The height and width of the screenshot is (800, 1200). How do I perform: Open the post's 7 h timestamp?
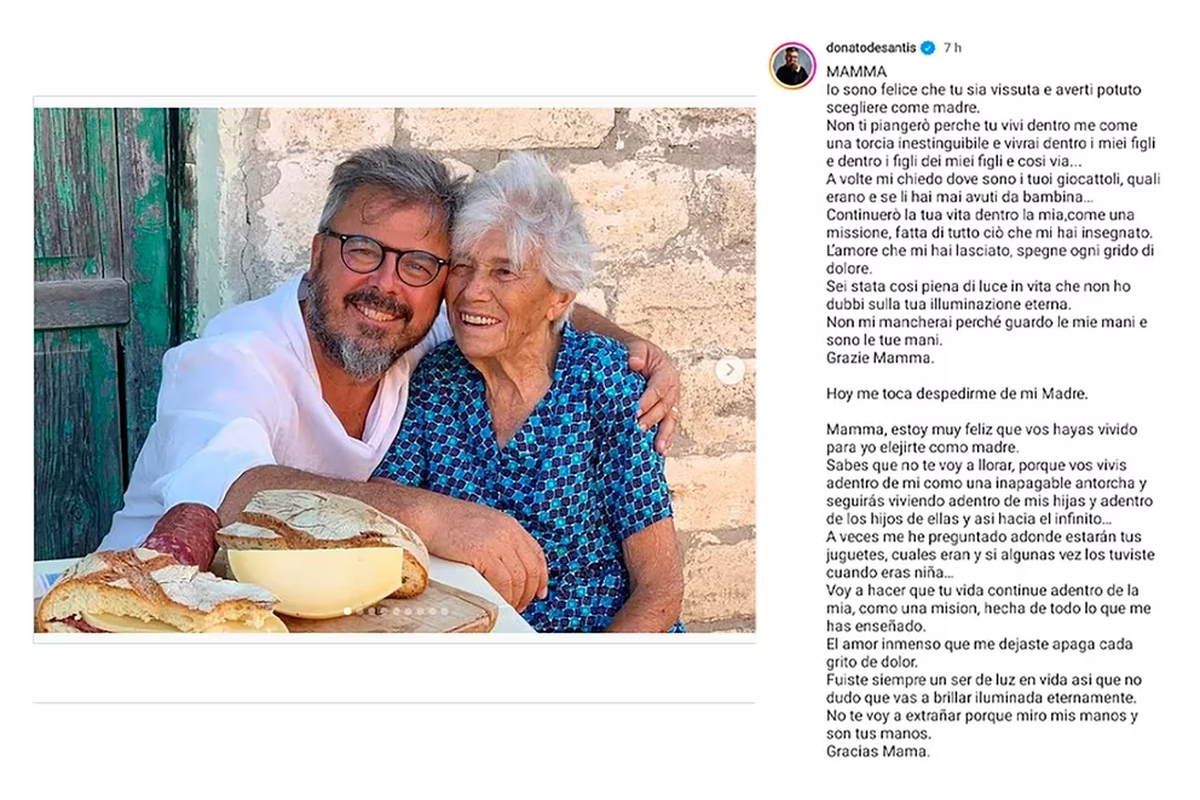952,47
